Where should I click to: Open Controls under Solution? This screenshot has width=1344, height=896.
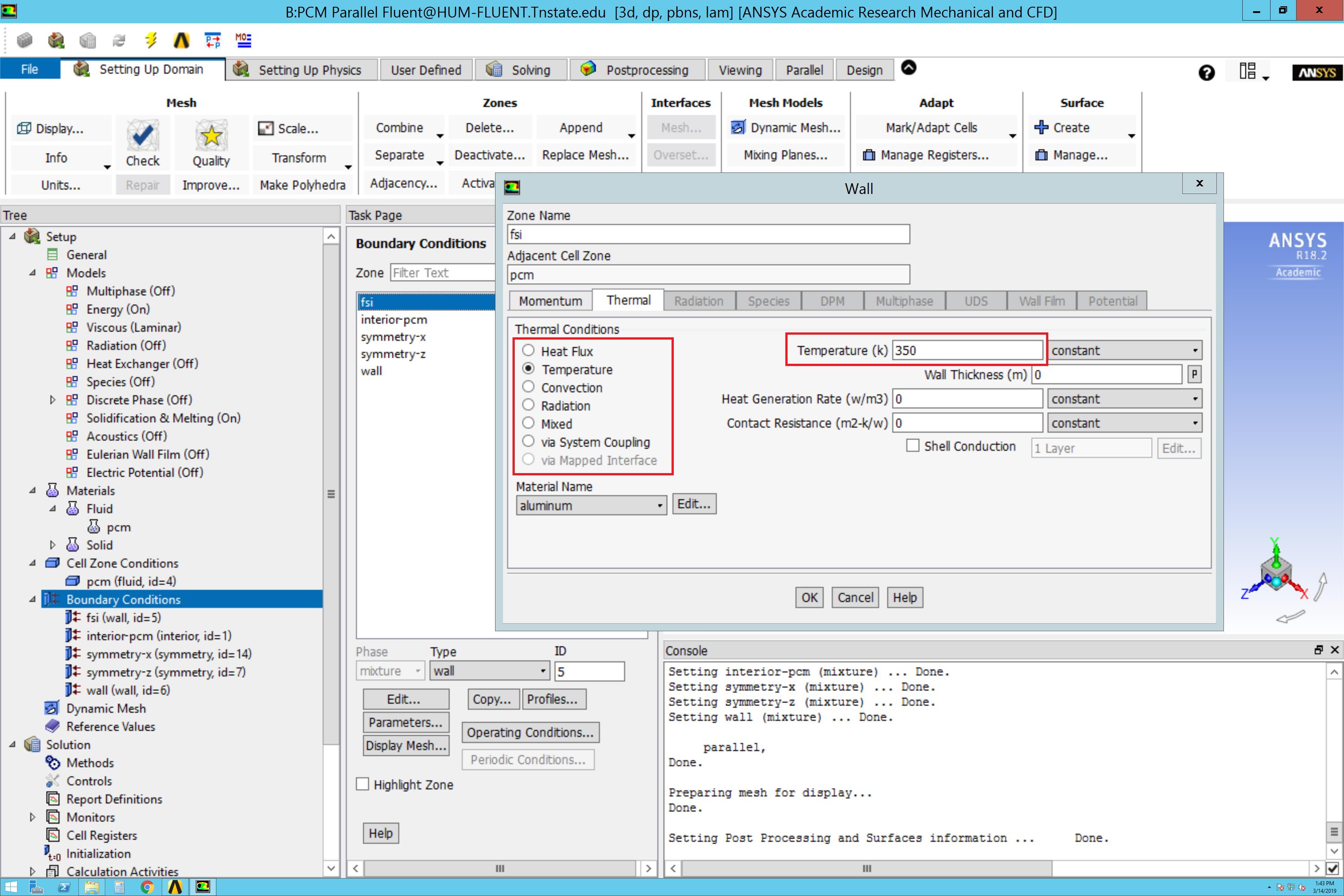(89, 780)
